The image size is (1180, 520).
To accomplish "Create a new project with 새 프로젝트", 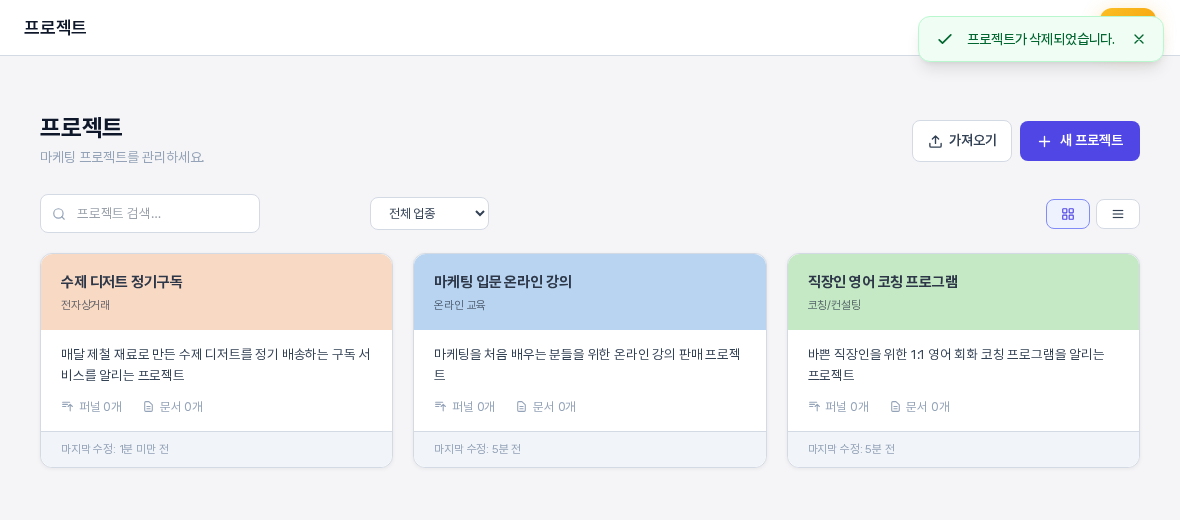I will pos(1080,141).
